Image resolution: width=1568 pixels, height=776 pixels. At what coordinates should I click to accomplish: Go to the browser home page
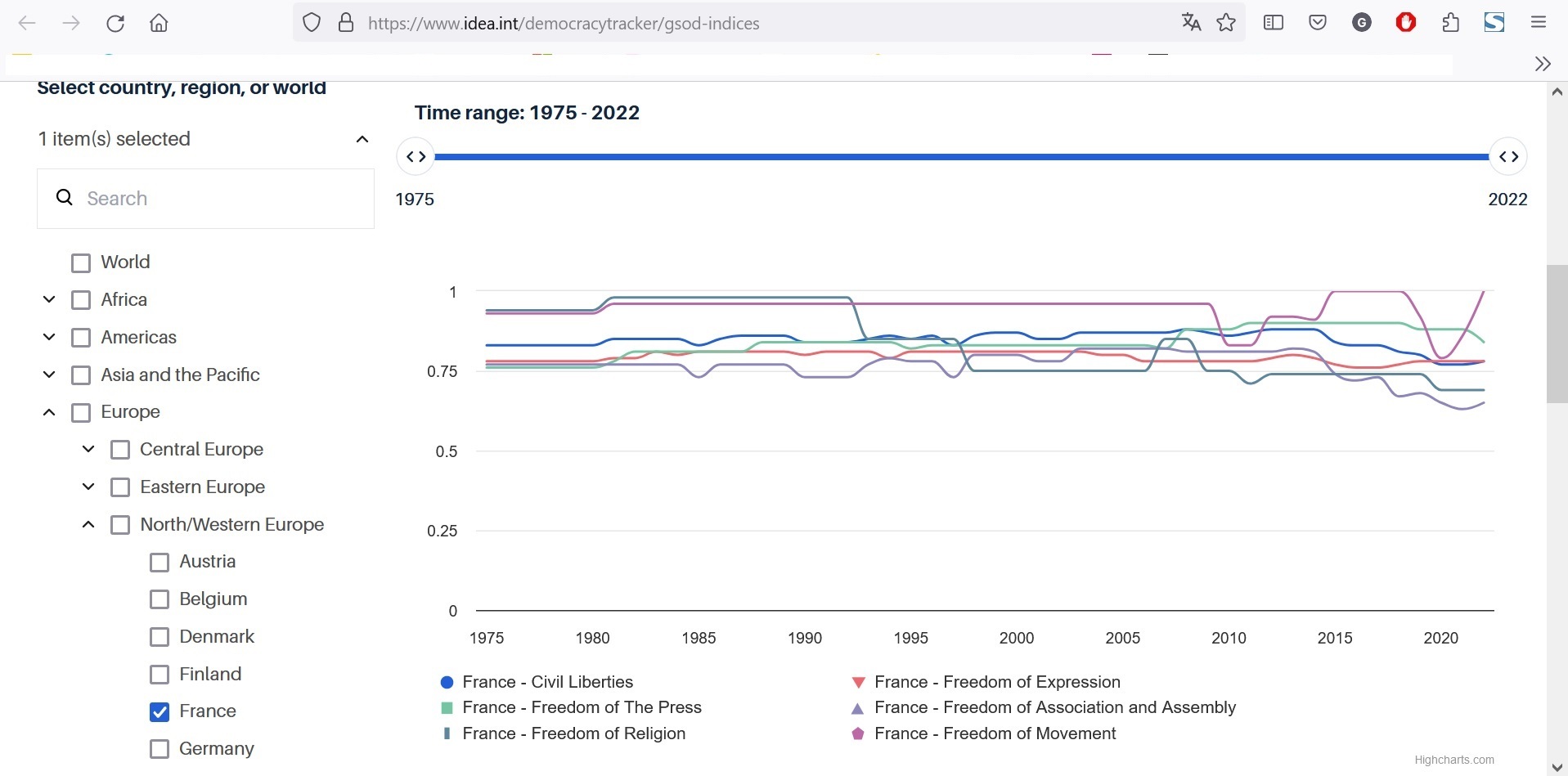[159, 23]
